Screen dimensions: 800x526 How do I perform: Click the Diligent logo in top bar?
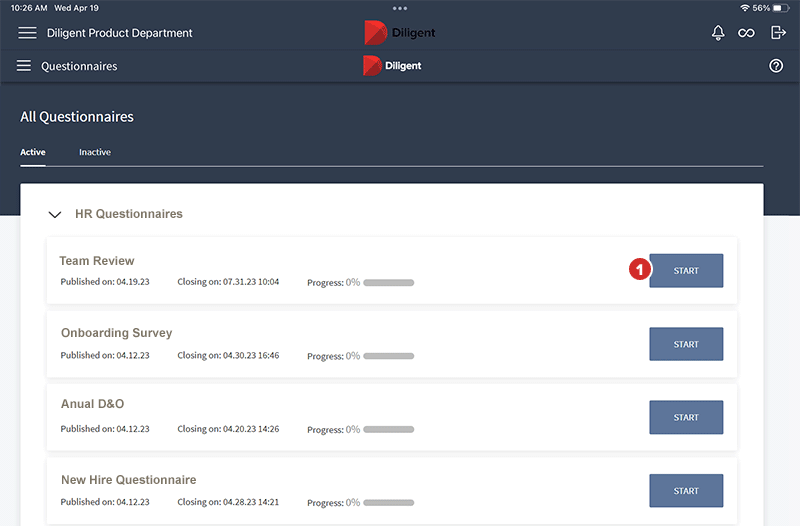coord(400,33)
